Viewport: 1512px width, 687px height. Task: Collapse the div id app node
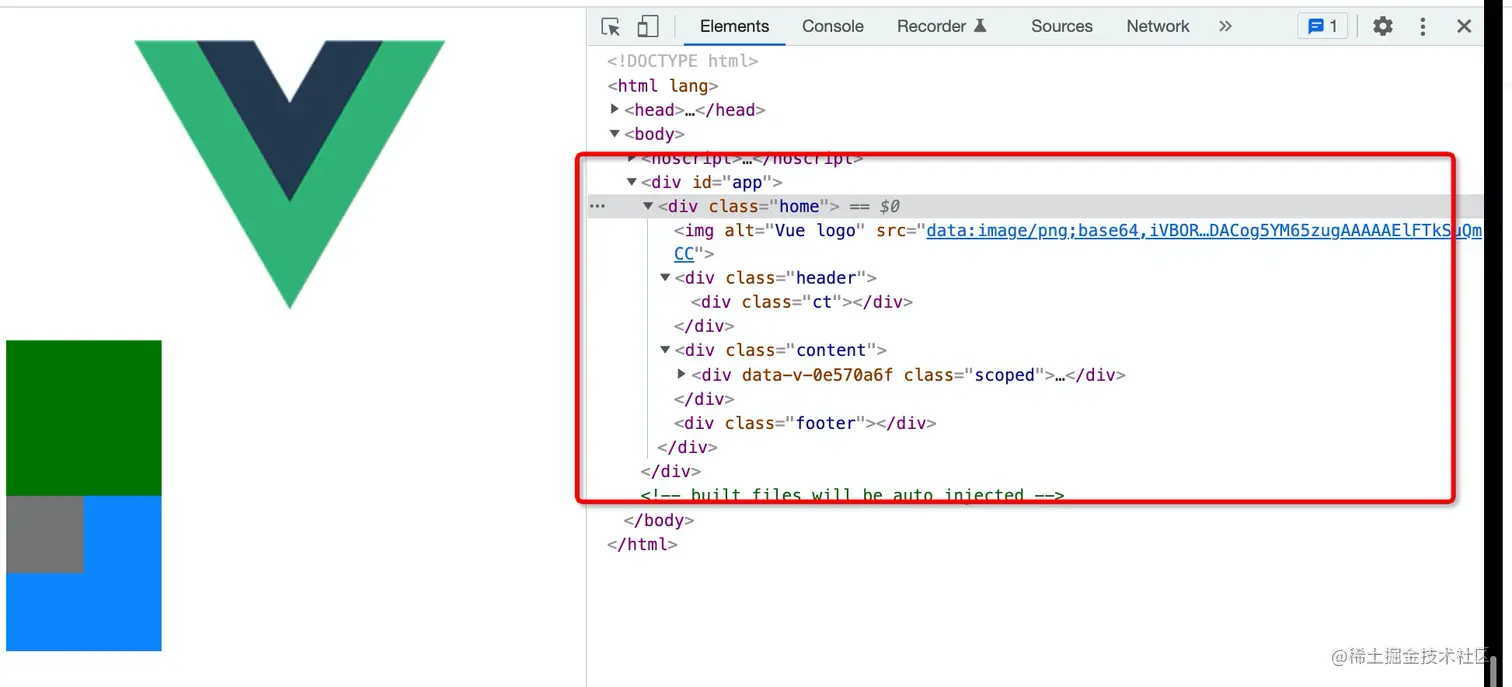point(632,182)
